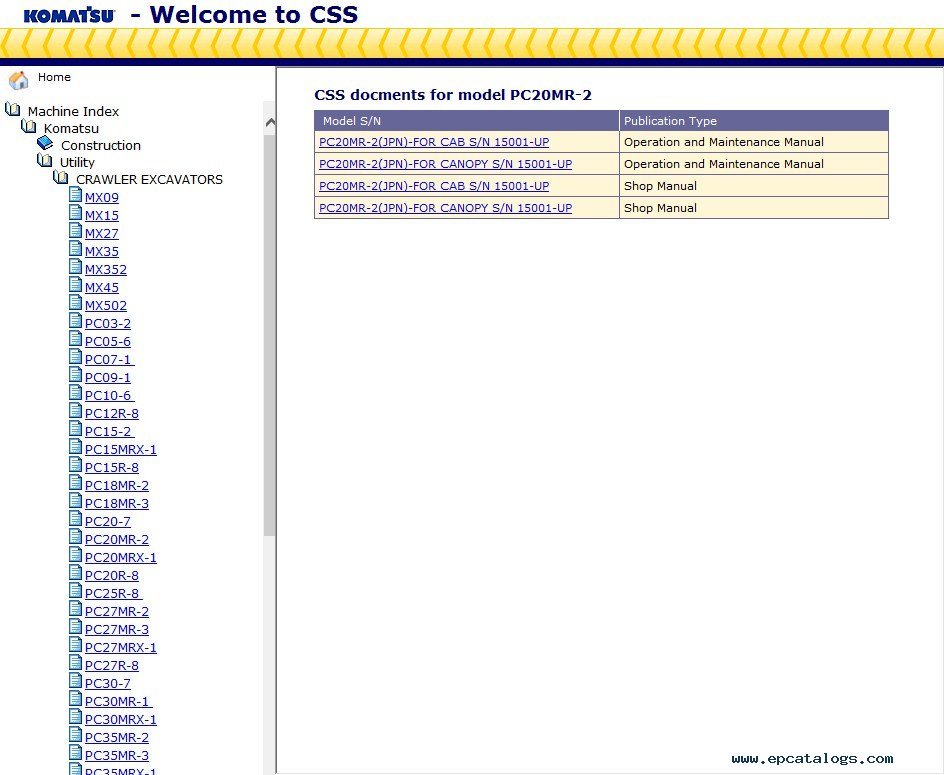Open the PC27MR-2 model link

coord(117,612)
